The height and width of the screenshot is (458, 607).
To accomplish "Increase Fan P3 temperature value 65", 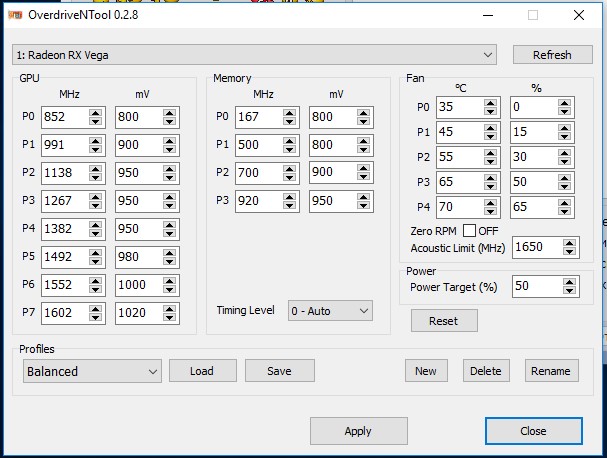I will pos(490,178).
